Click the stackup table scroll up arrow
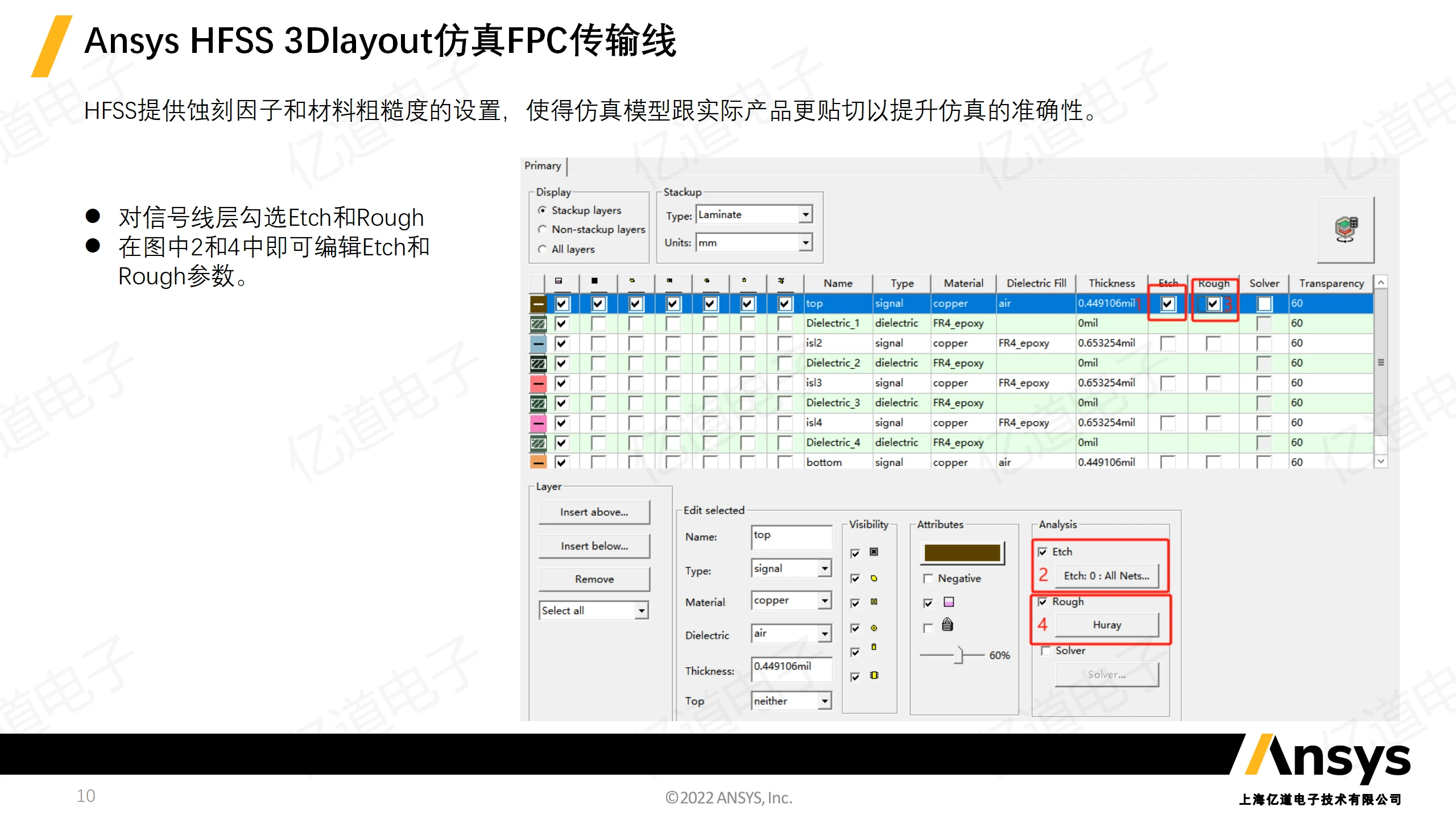The image size is (1456, 819). [x=1380, y=283]
